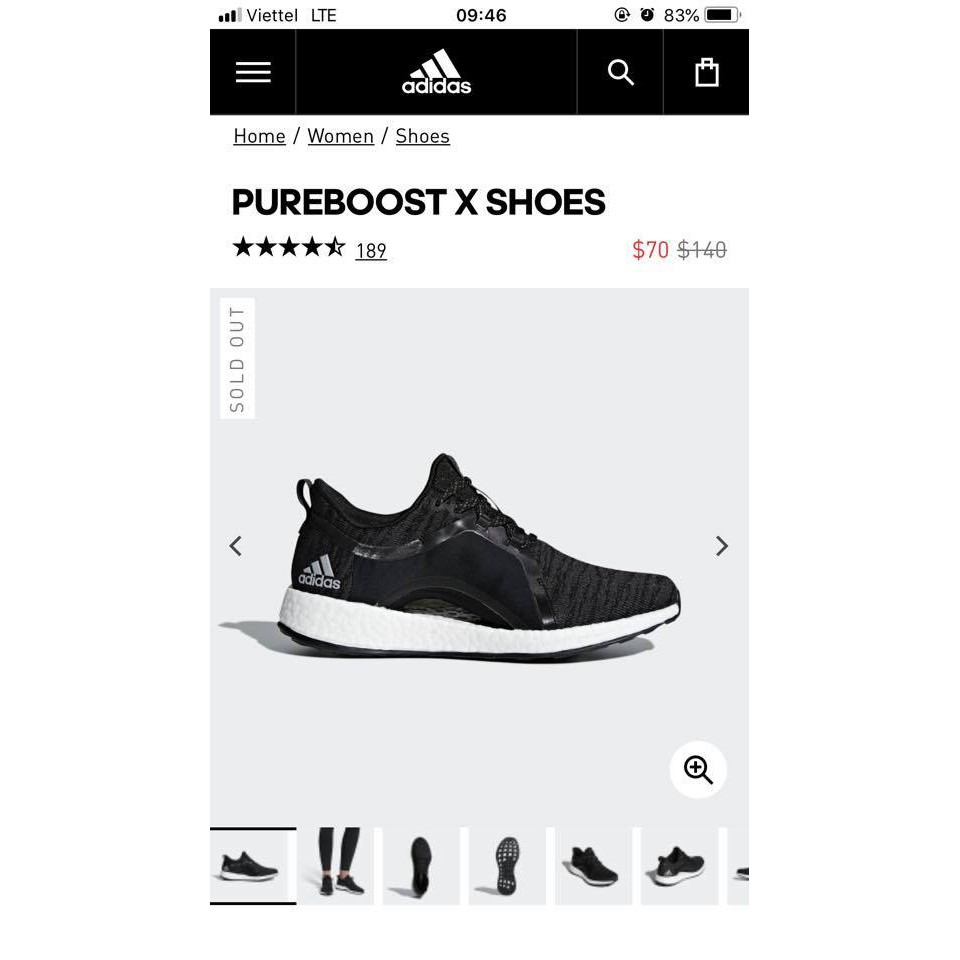The image size is (960, 960).
Task: Go to Home breadcrumb link
Action: (260, 136)
